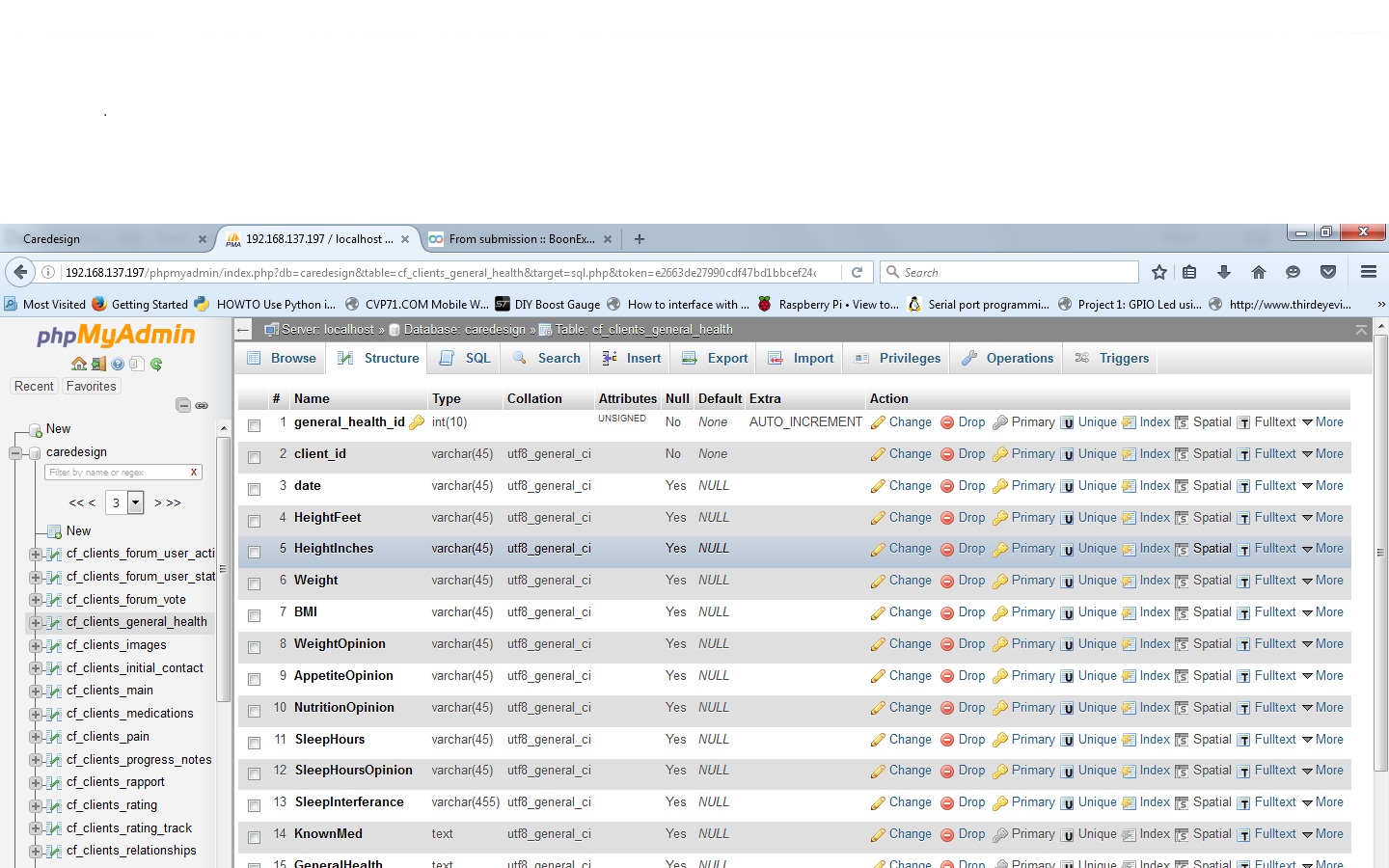Image resolution: width=1389 pixels, height=868 pixels.
Task: Expand More actions for the BMI column
Action: [x=1322, y=612]
